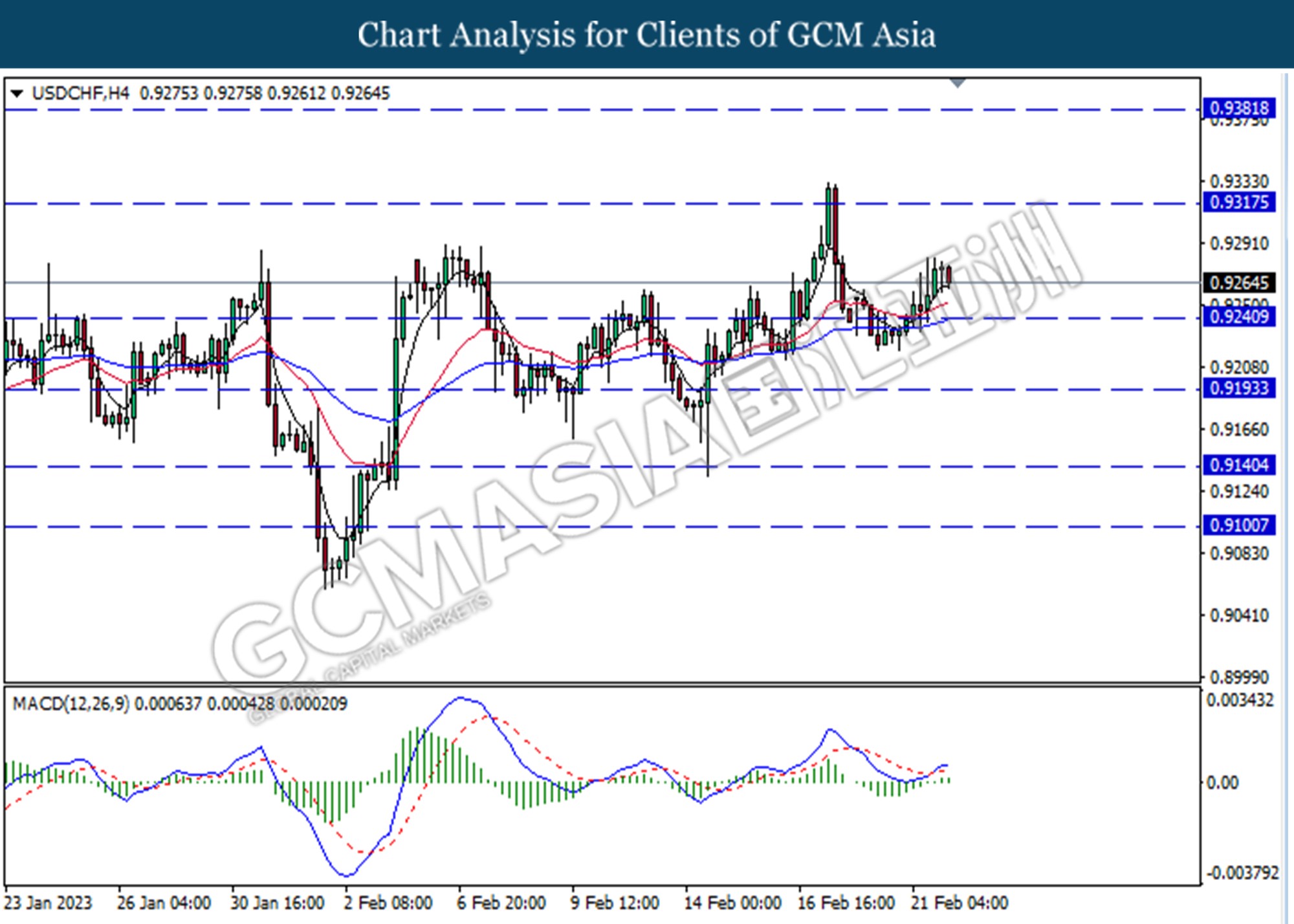This screenshot has height=924, width=1294.
Task: Click the 23 Jan 2023 date label
Action: [48, 902]
